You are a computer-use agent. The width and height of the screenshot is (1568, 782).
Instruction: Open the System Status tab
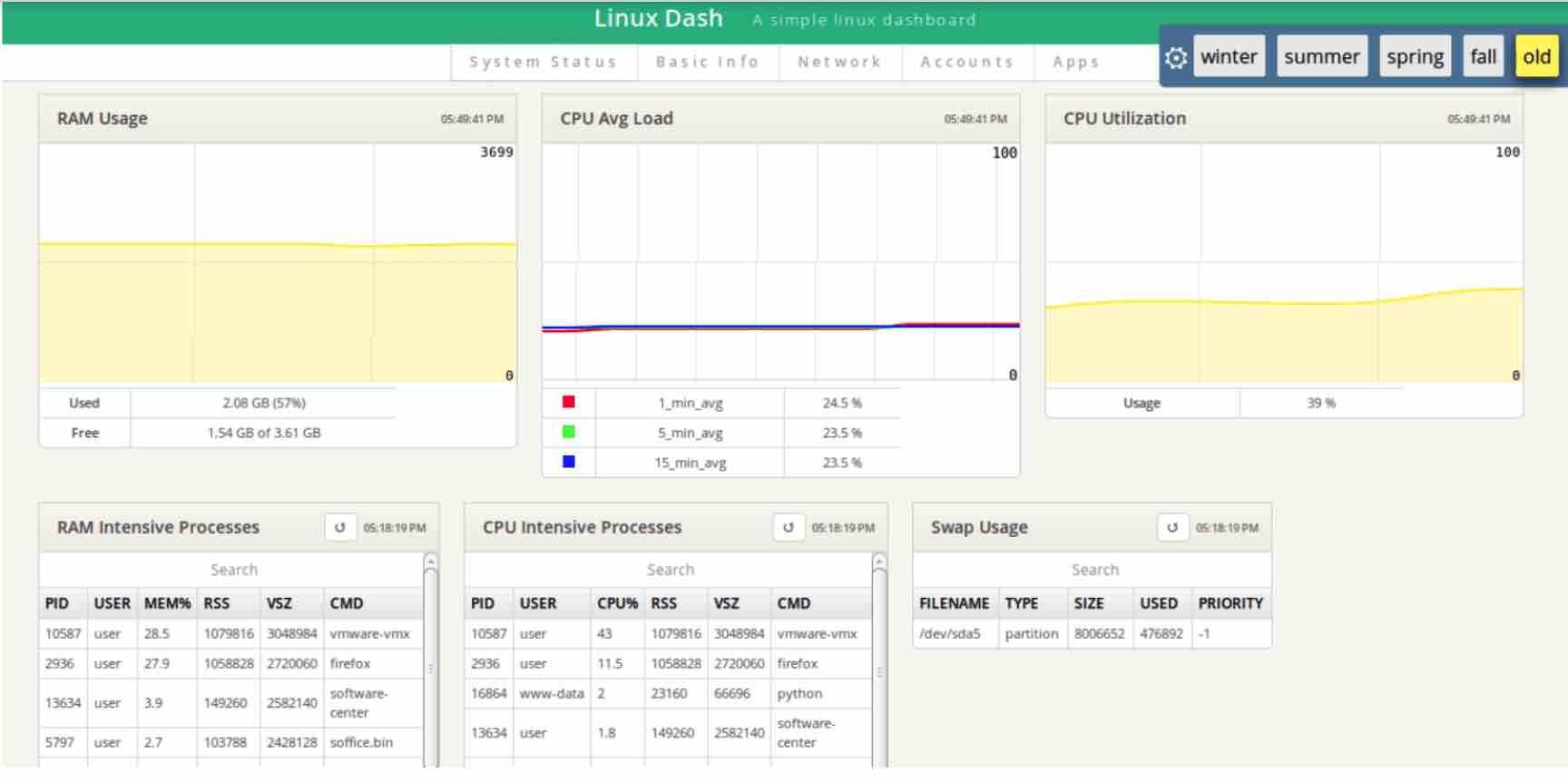point(543,62)
